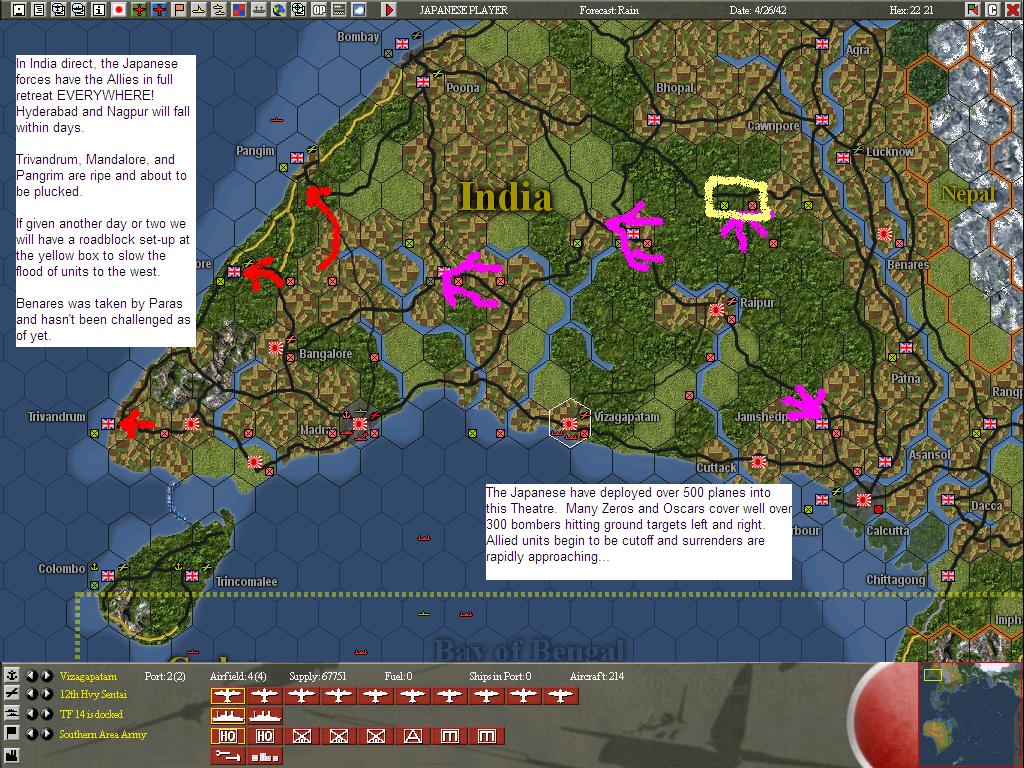This screenshot has width=1024, height=768.
Task: Select the highlighted Vizagapatam base hex
Action: click(570, 423)
